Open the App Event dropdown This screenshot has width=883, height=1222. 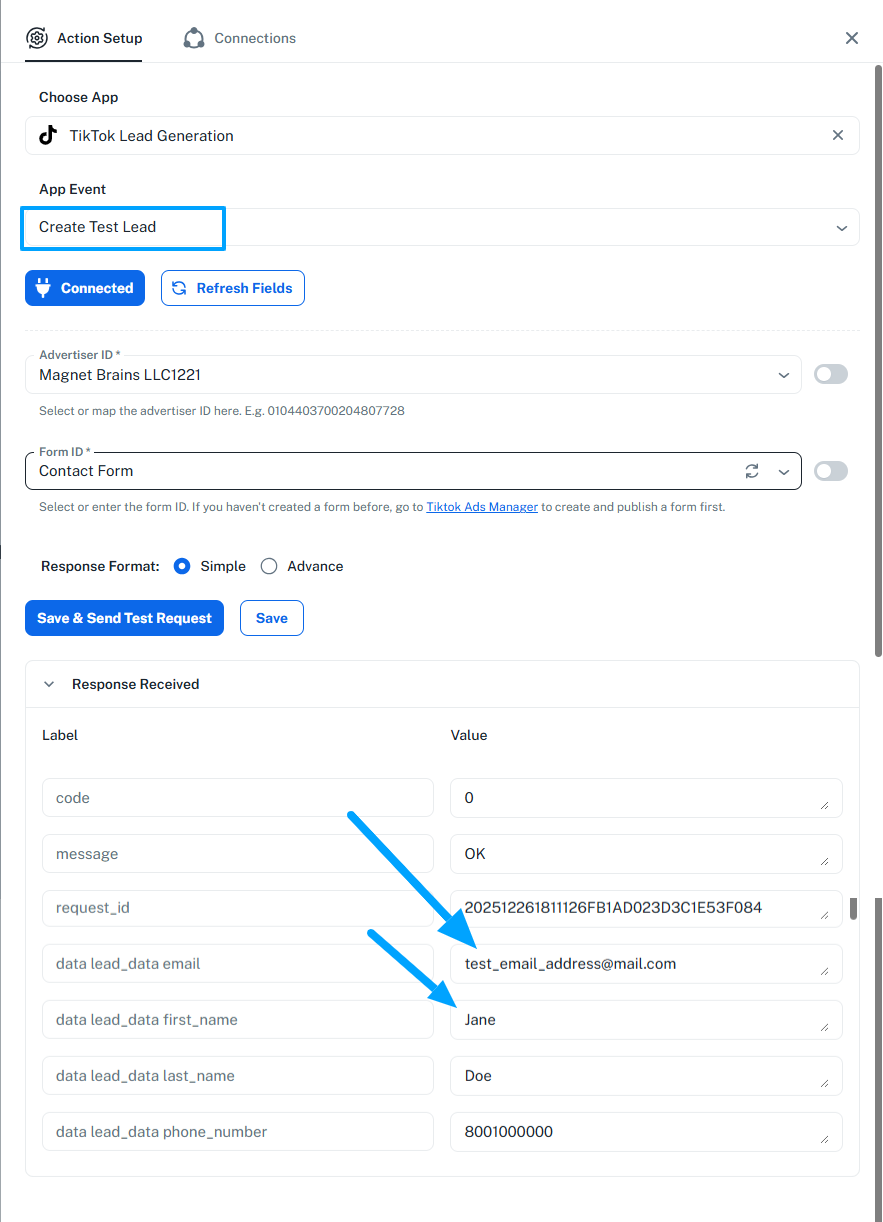(x=841, y=228)
